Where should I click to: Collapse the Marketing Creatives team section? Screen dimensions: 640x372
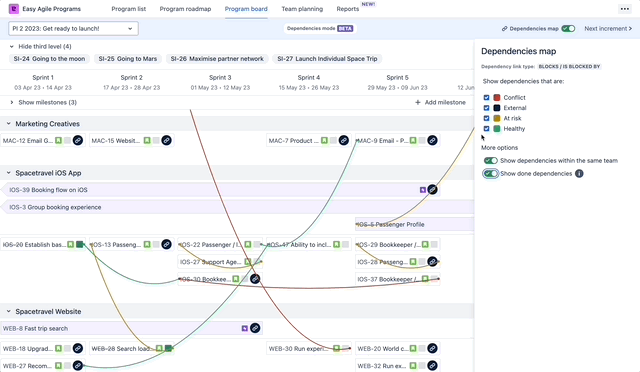click(9, 124)
